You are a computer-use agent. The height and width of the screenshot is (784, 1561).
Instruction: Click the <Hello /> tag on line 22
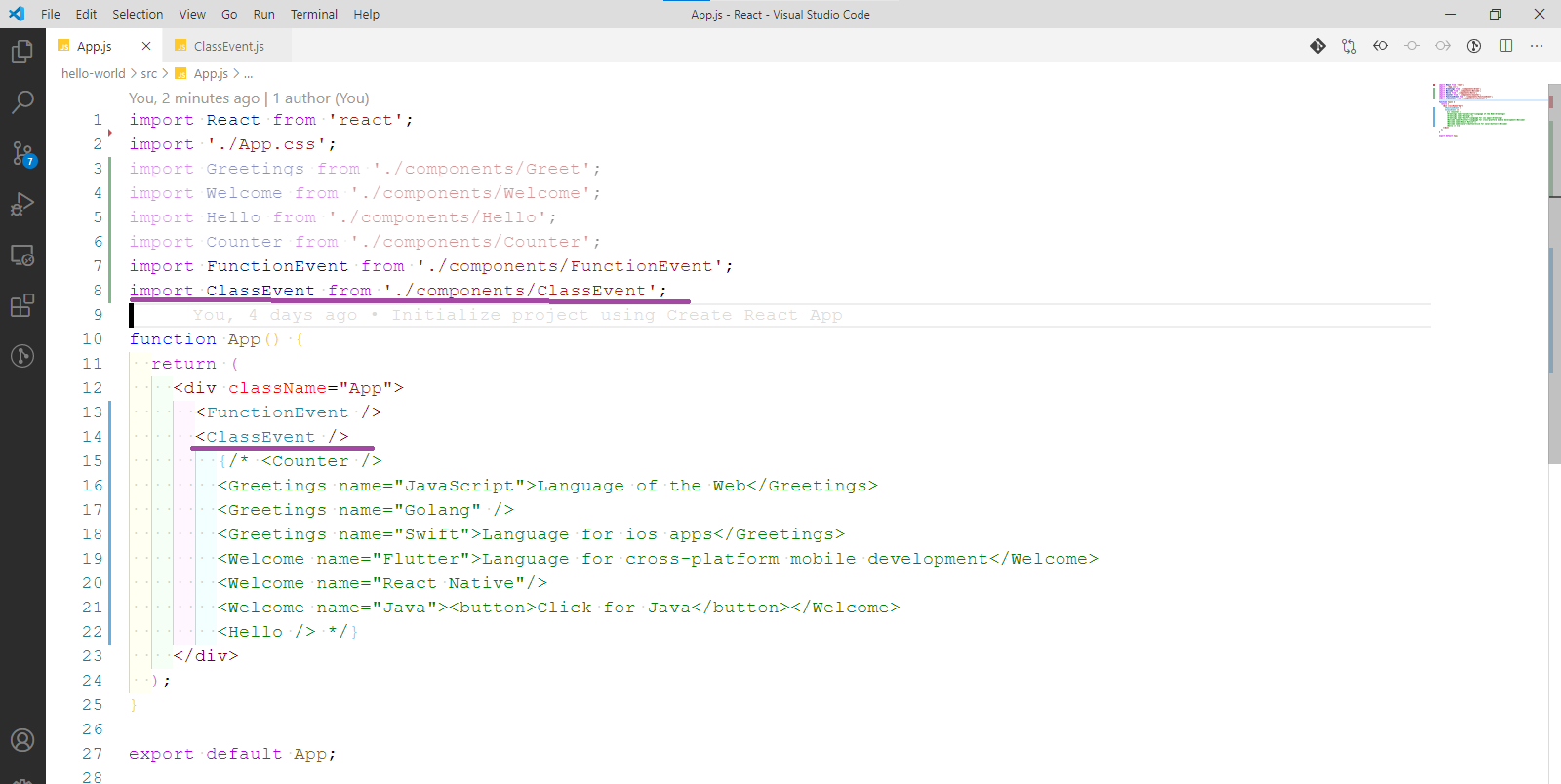point(266,632)
